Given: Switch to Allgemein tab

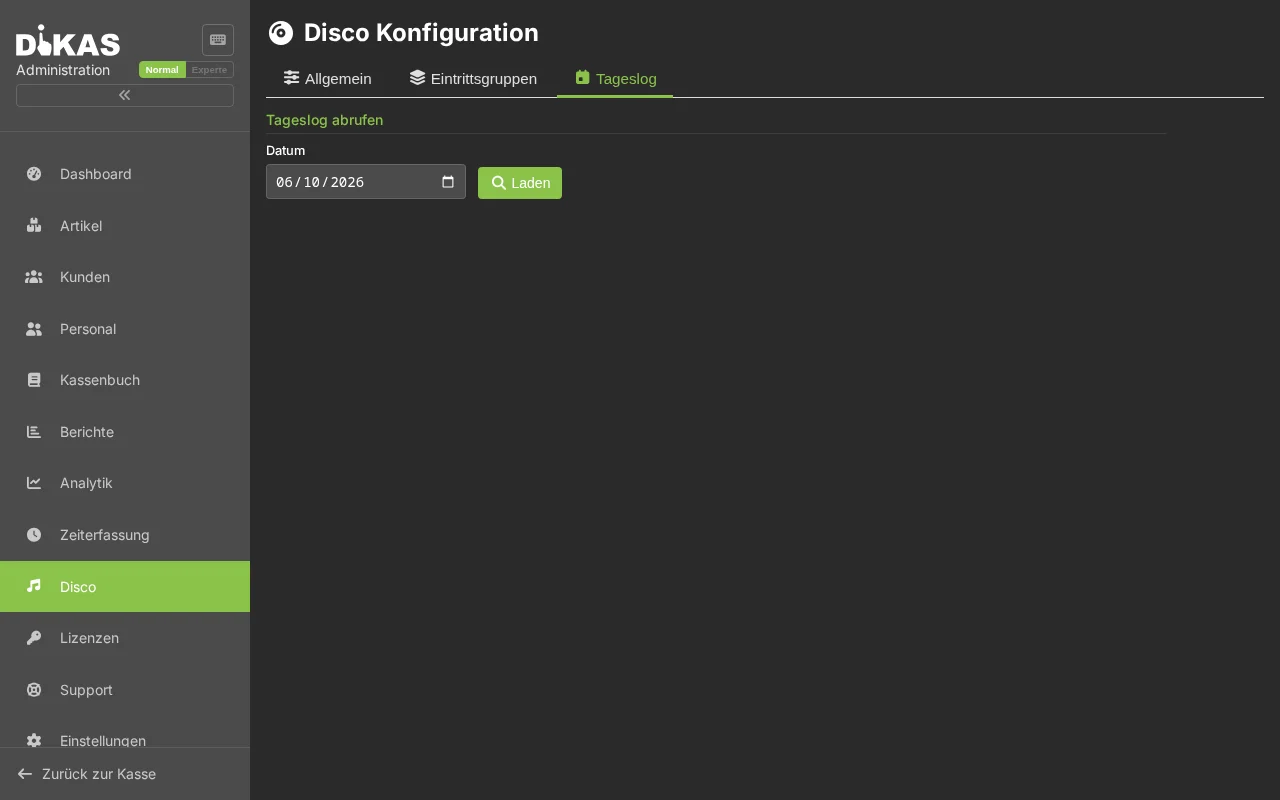Looking at the screenshot, I should (328, 78).
